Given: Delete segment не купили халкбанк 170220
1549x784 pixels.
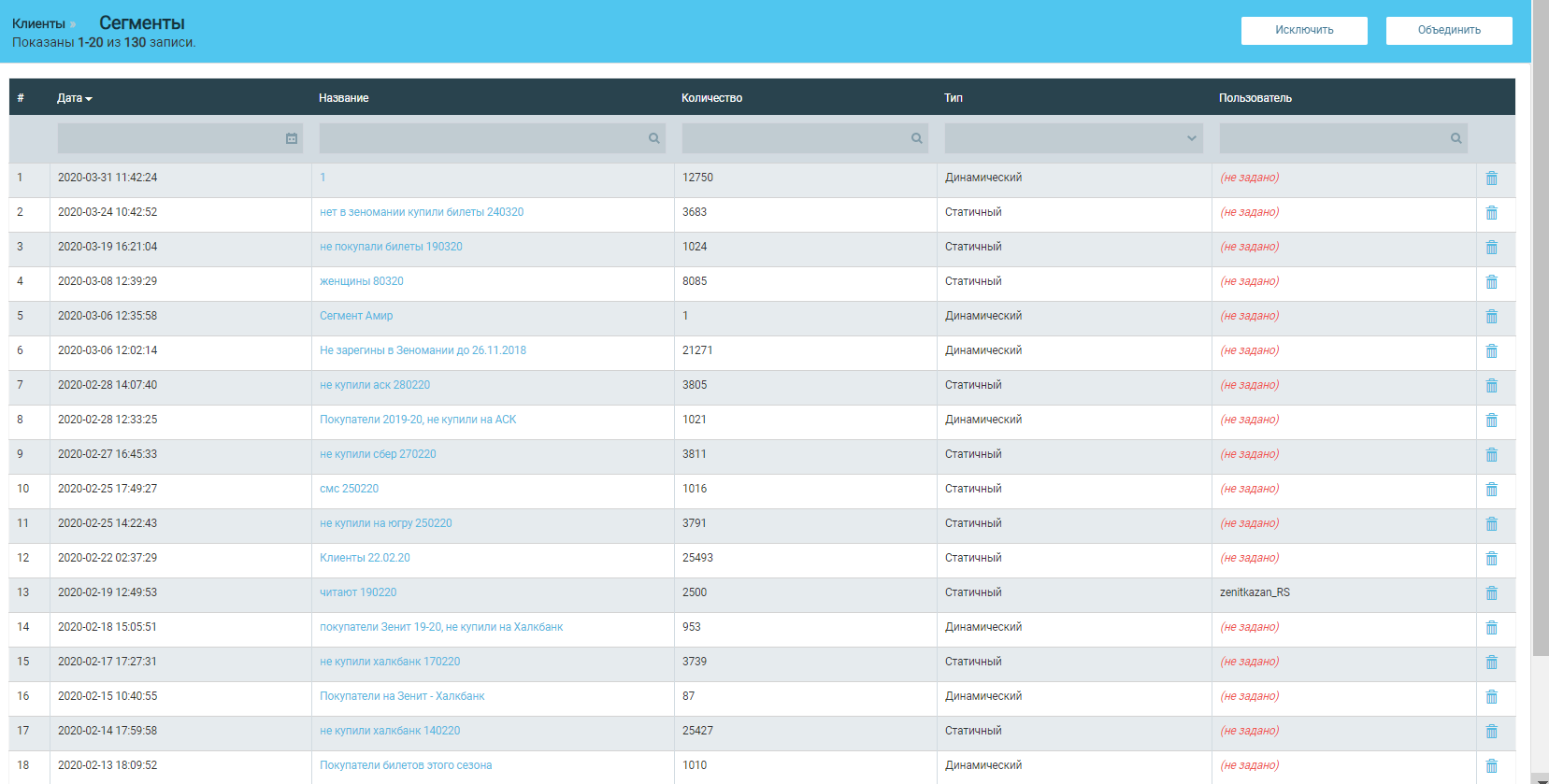Looking at the screenshot, I should click(1492, 662).
